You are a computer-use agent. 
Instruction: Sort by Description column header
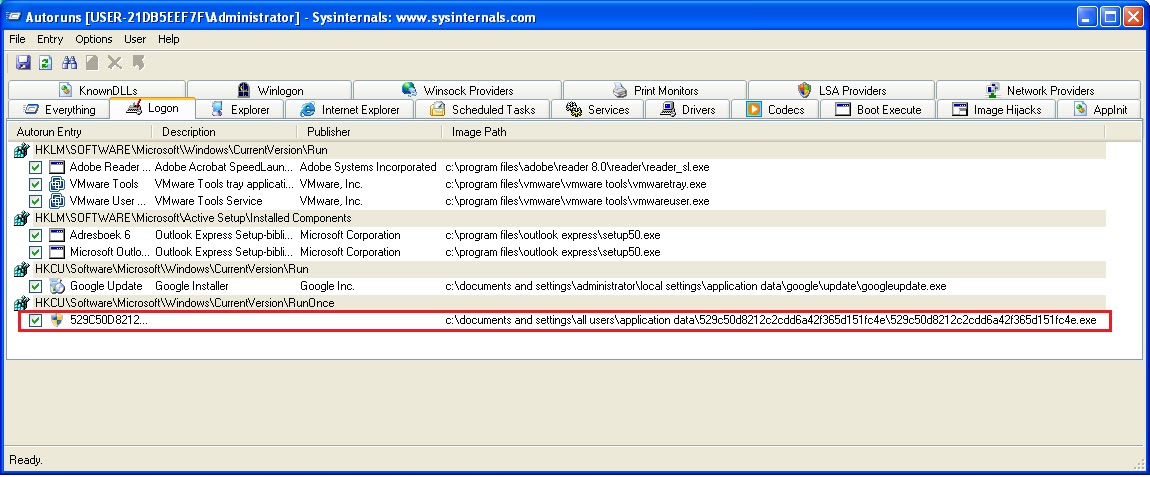coord(224,132)
